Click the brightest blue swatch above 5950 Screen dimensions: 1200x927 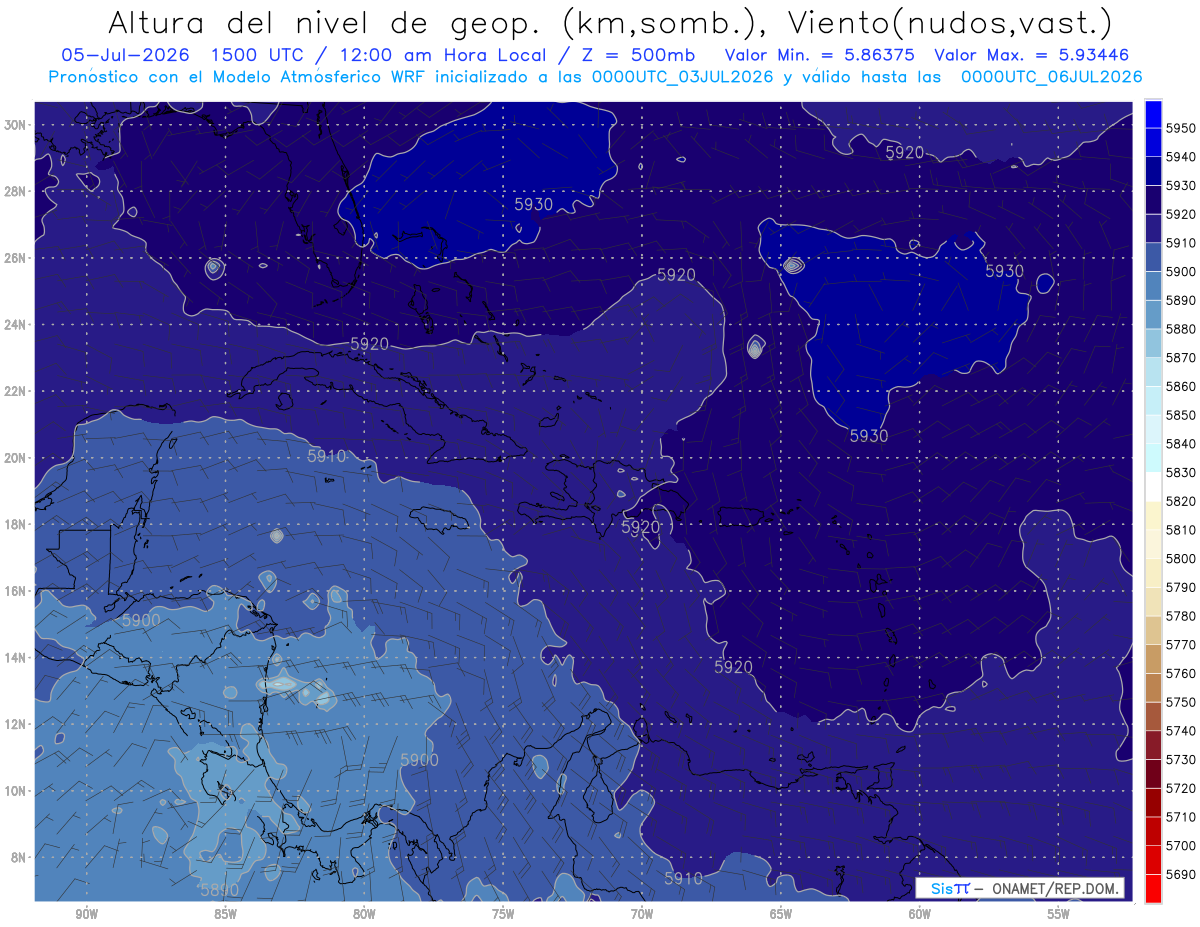click(1153, 113)
